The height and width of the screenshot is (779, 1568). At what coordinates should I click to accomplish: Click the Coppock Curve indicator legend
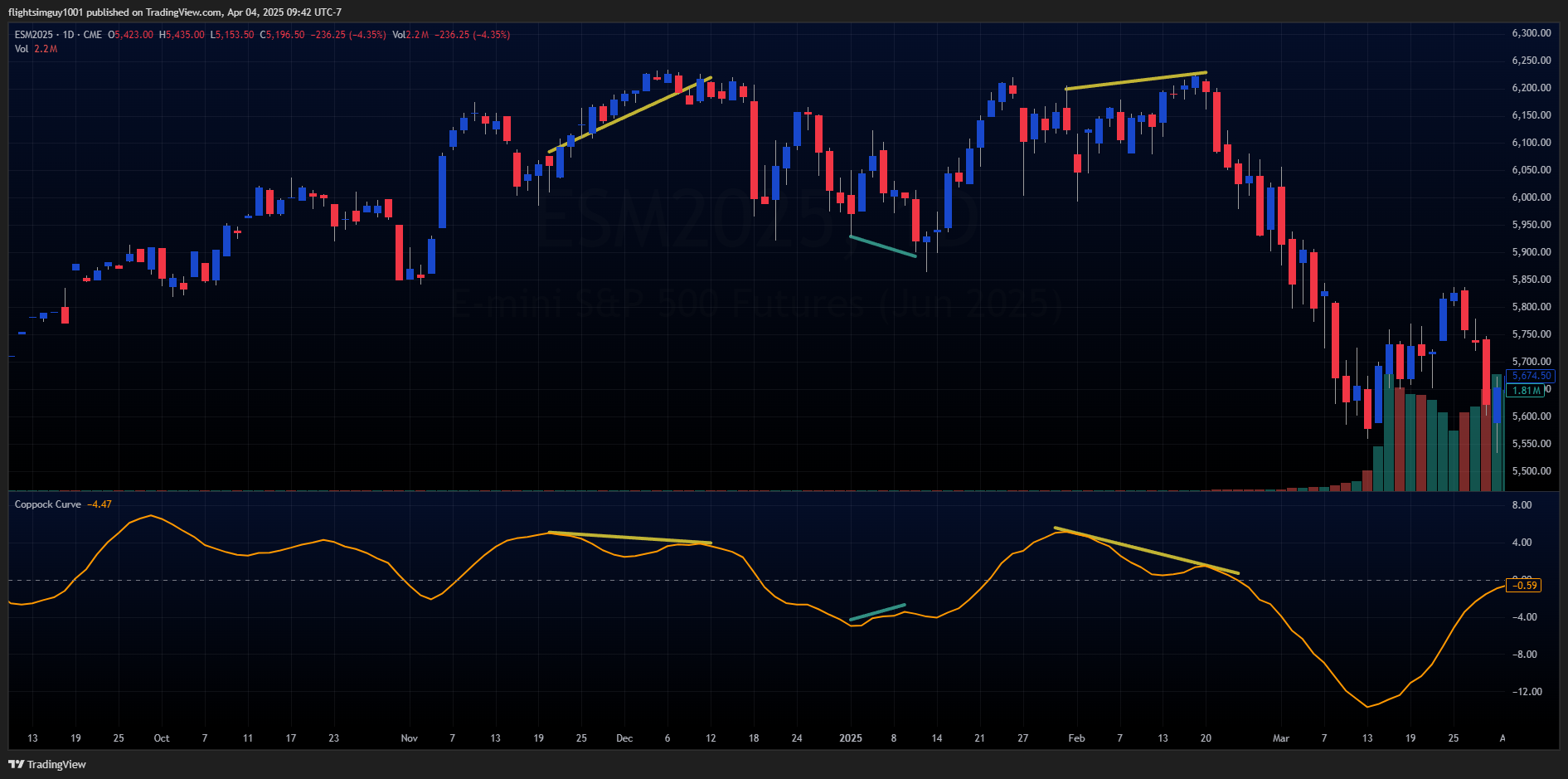point(48,504)
